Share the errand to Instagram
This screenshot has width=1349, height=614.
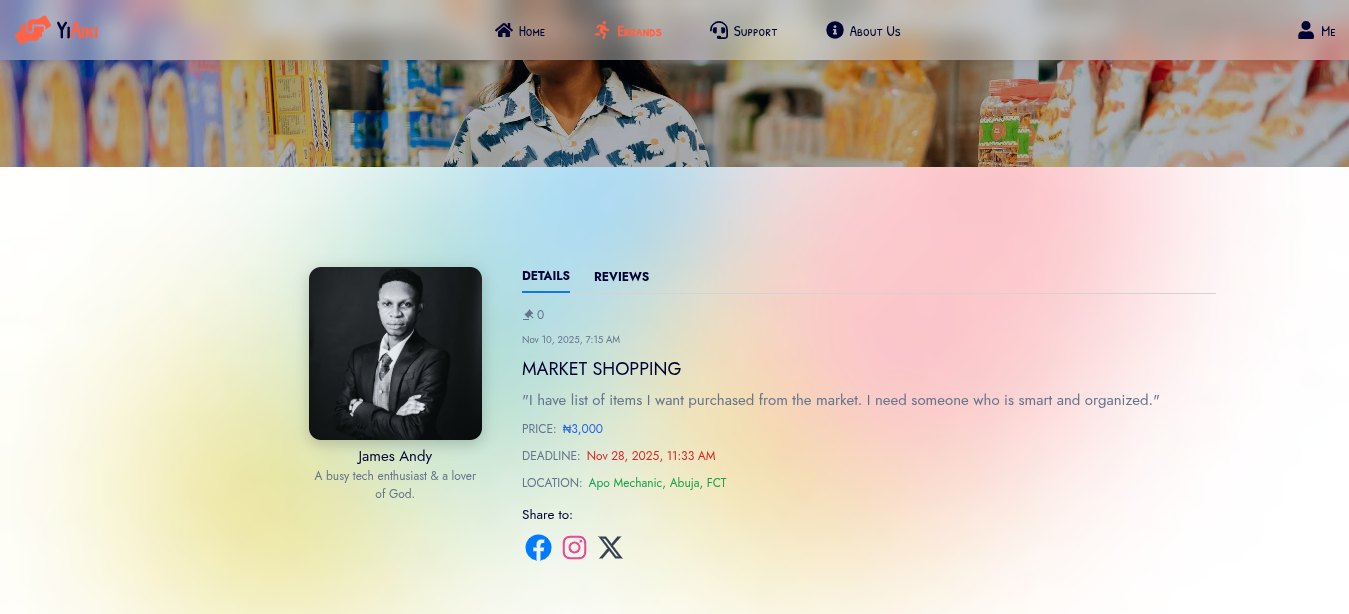(574, 548)
